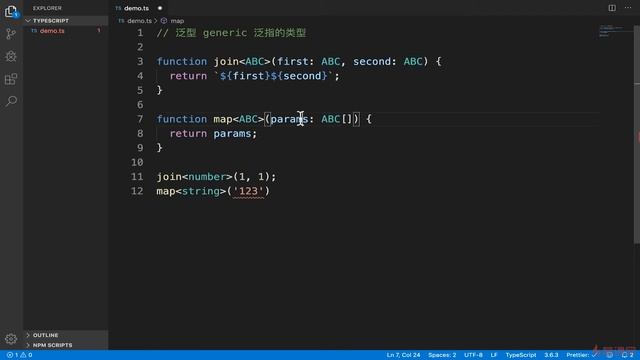Click 'map' function name on line 7

point(222,119)
